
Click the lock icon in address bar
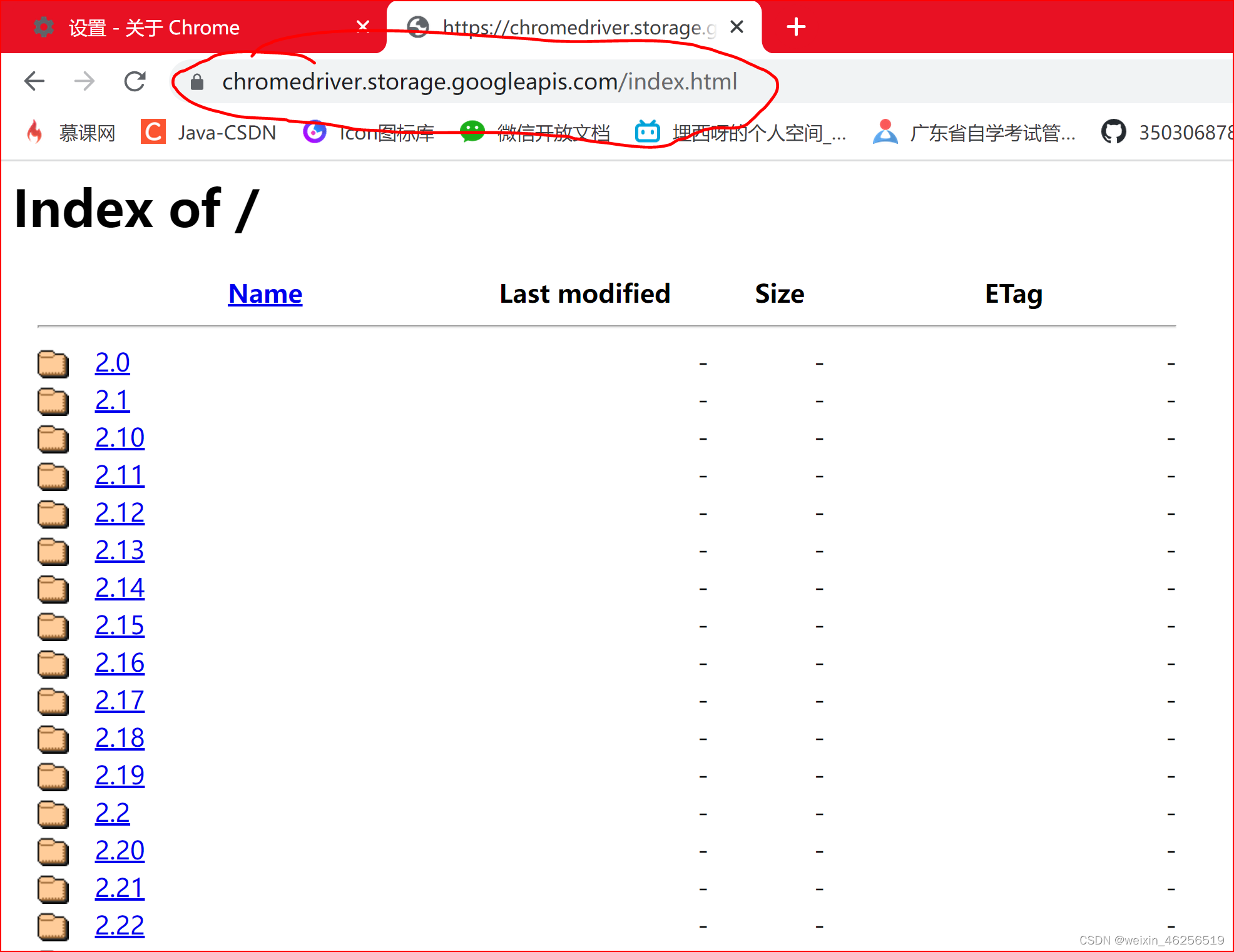[197, 82]
